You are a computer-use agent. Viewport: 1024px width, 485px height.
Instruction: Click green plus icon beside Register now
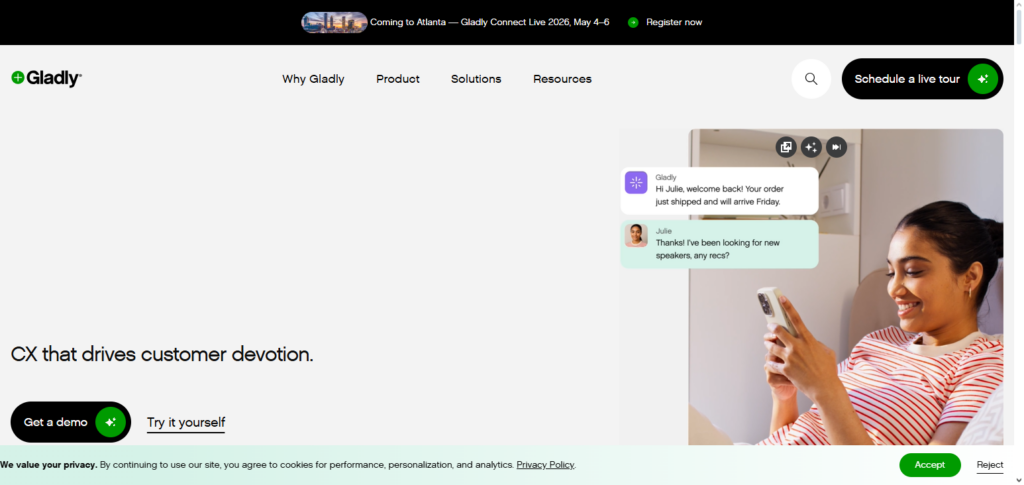[633, 22]
